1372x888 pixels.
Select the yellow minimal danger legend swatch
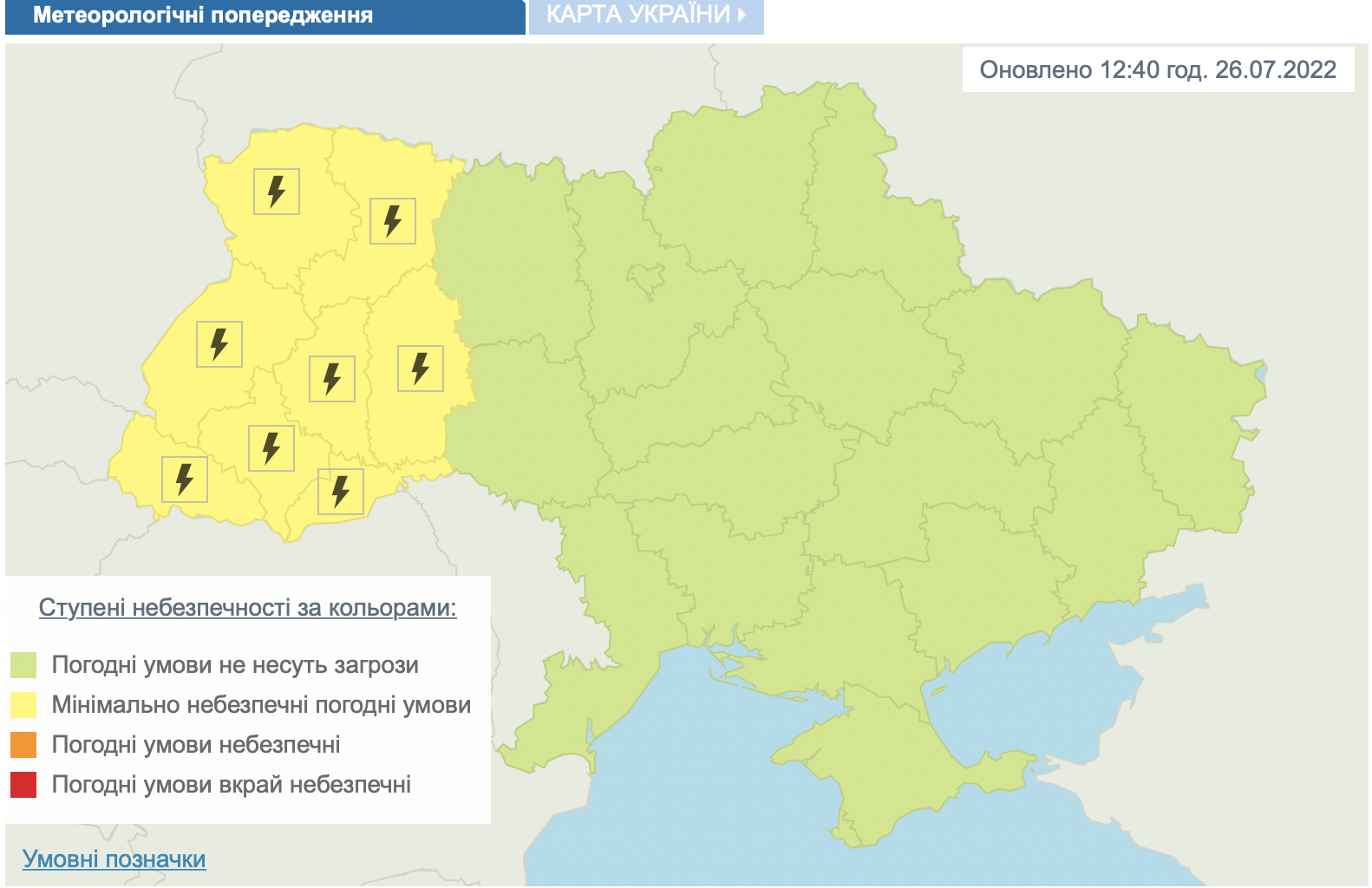tap(23, 705)
